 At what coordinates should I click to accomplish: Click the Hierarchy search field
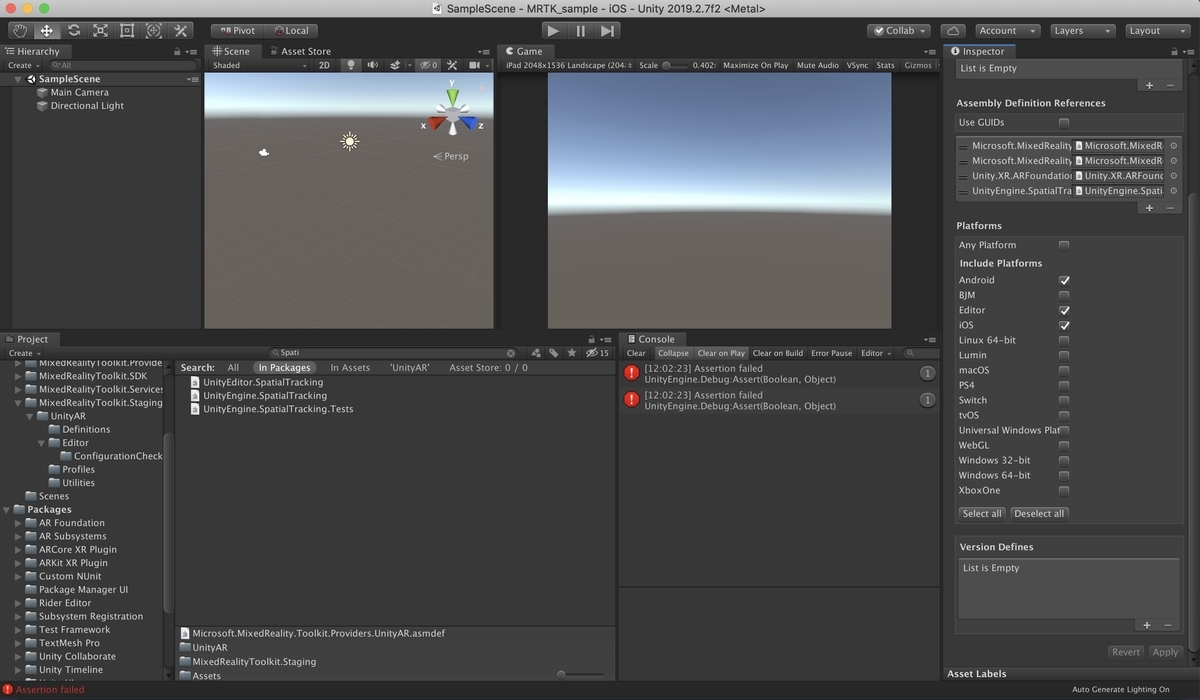point(123,65)
